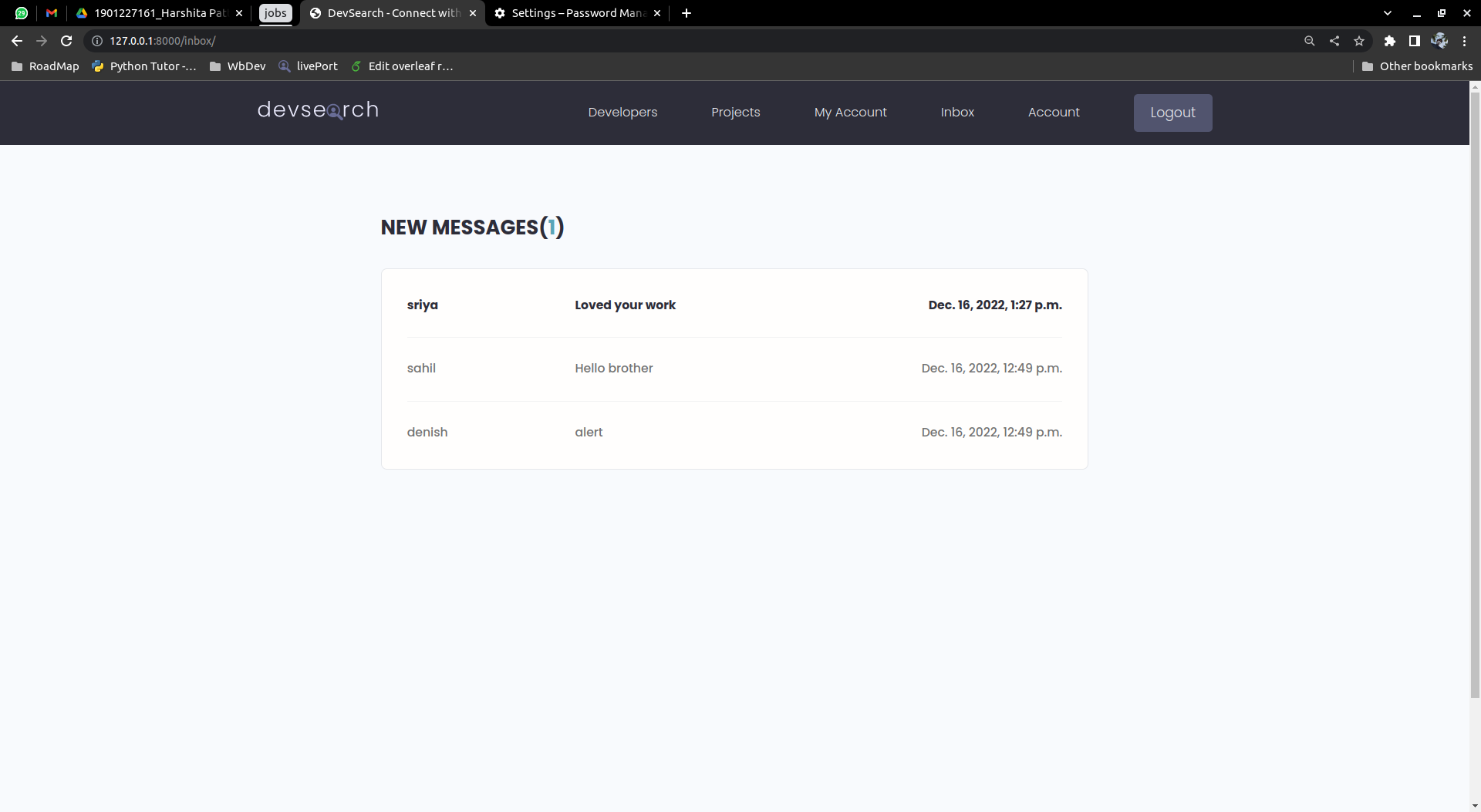Open the Developers page link
The width and height of the screenshot is (1481, 812).
tap(622, 112)
